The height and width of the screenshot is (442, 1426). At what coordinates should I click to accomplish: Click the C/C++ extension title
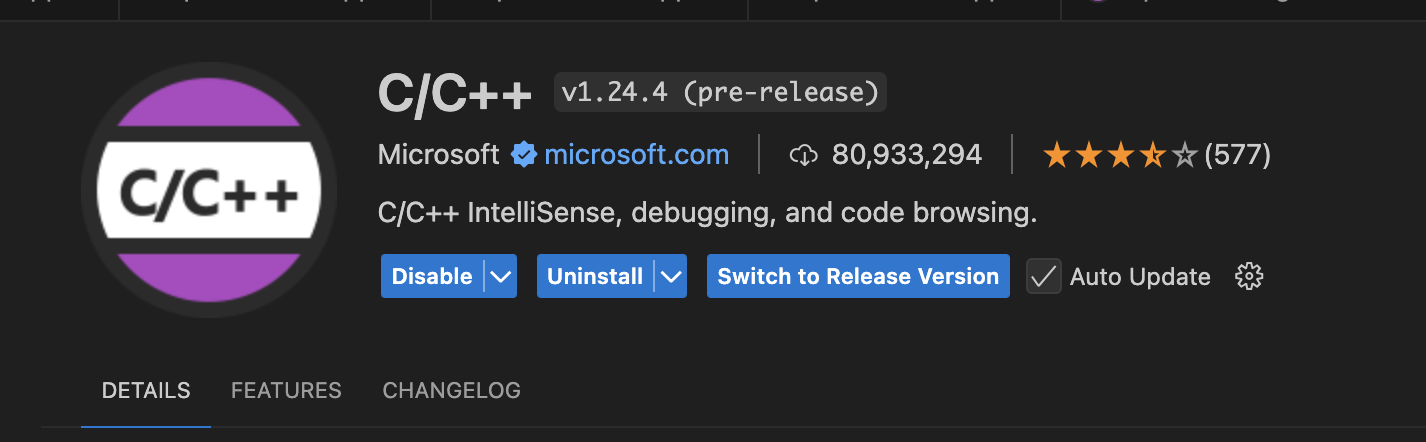tap(455, 93)
